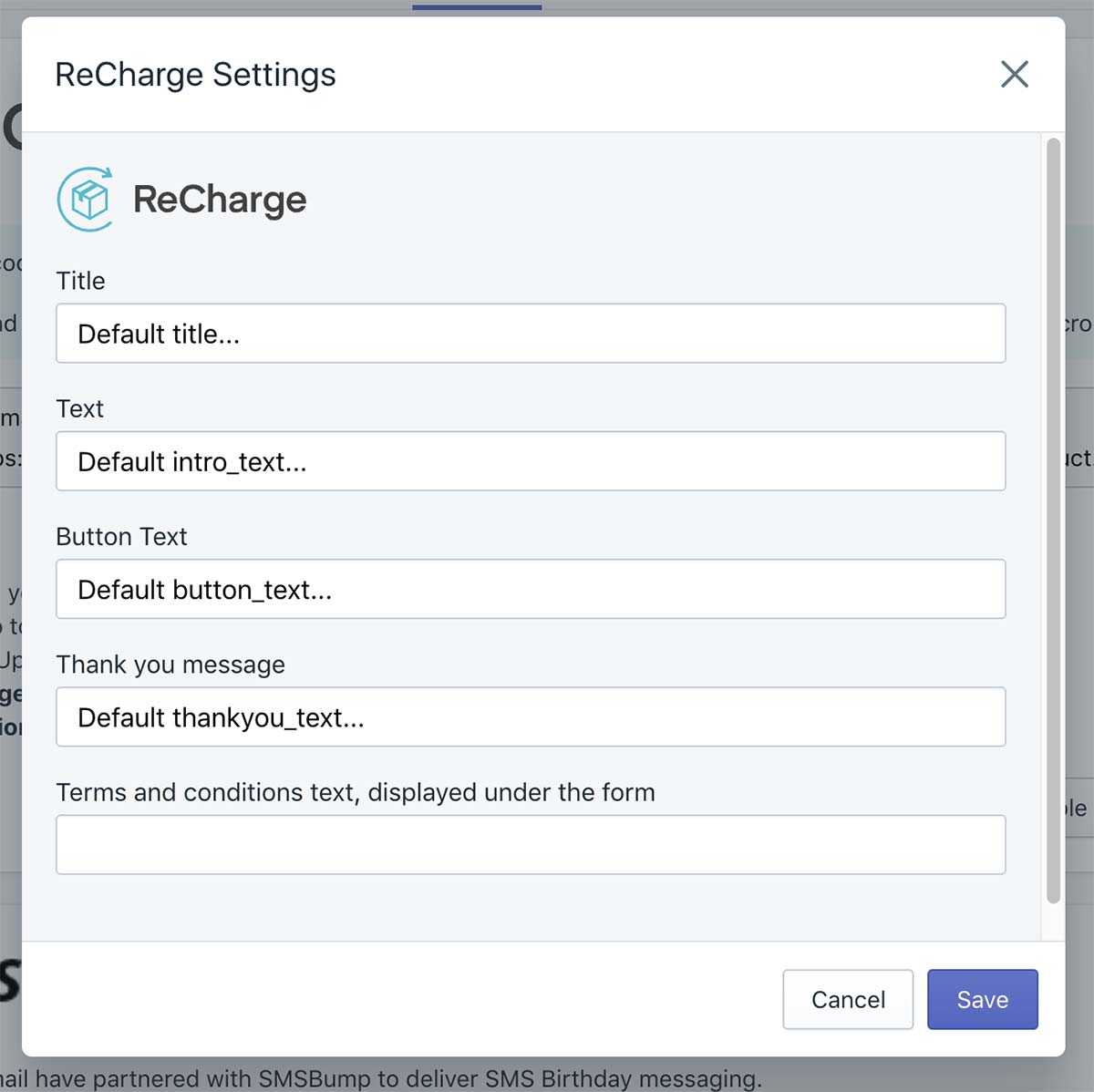Click the "ReCharge Settings" dialog heading
This screenshot has width=1094, height=1092.
(195, 75)
